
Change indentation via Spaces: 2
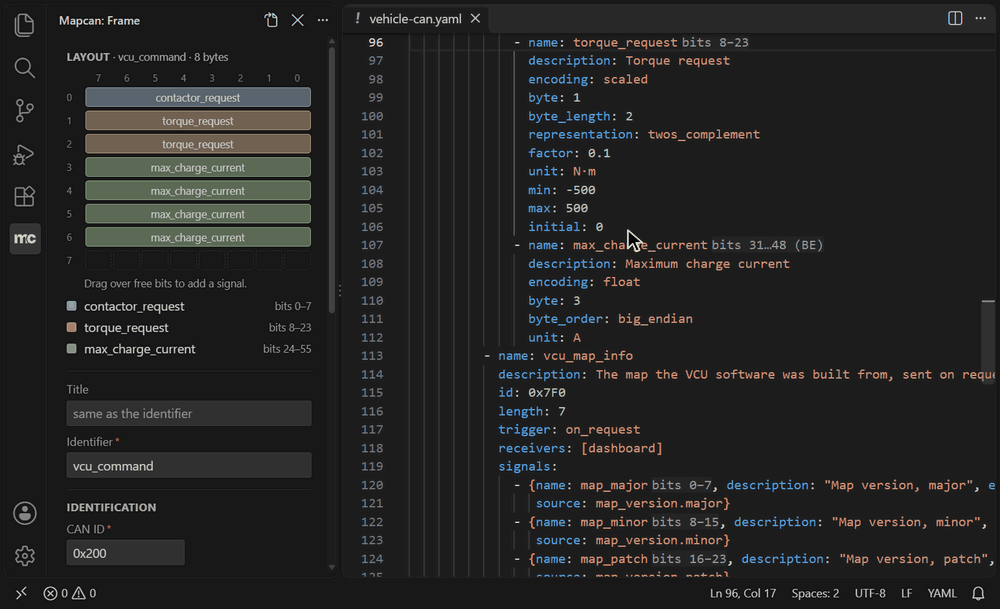[815, 593]
